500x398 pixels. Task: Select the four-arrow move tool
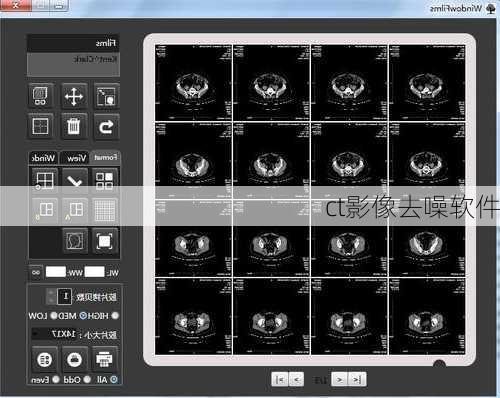coord(74,97)
